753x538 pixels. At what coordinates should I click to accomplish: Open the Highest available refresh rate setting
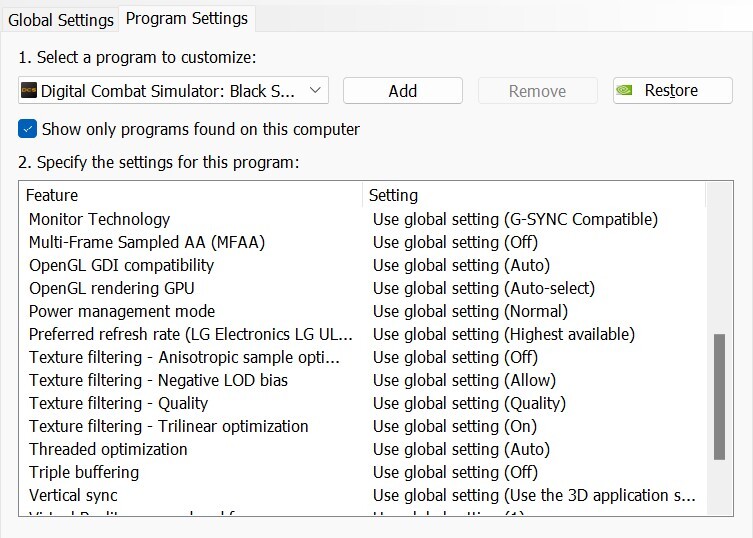(504, 334)
